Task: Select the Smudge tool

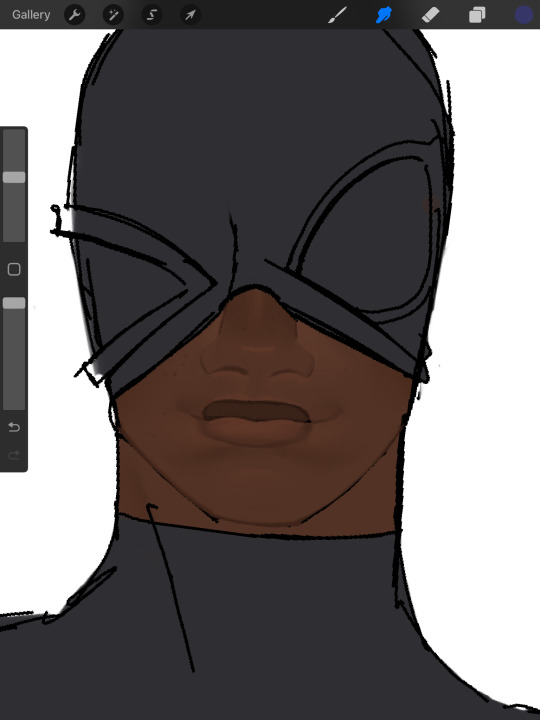Action: click(x=384, y=15)
